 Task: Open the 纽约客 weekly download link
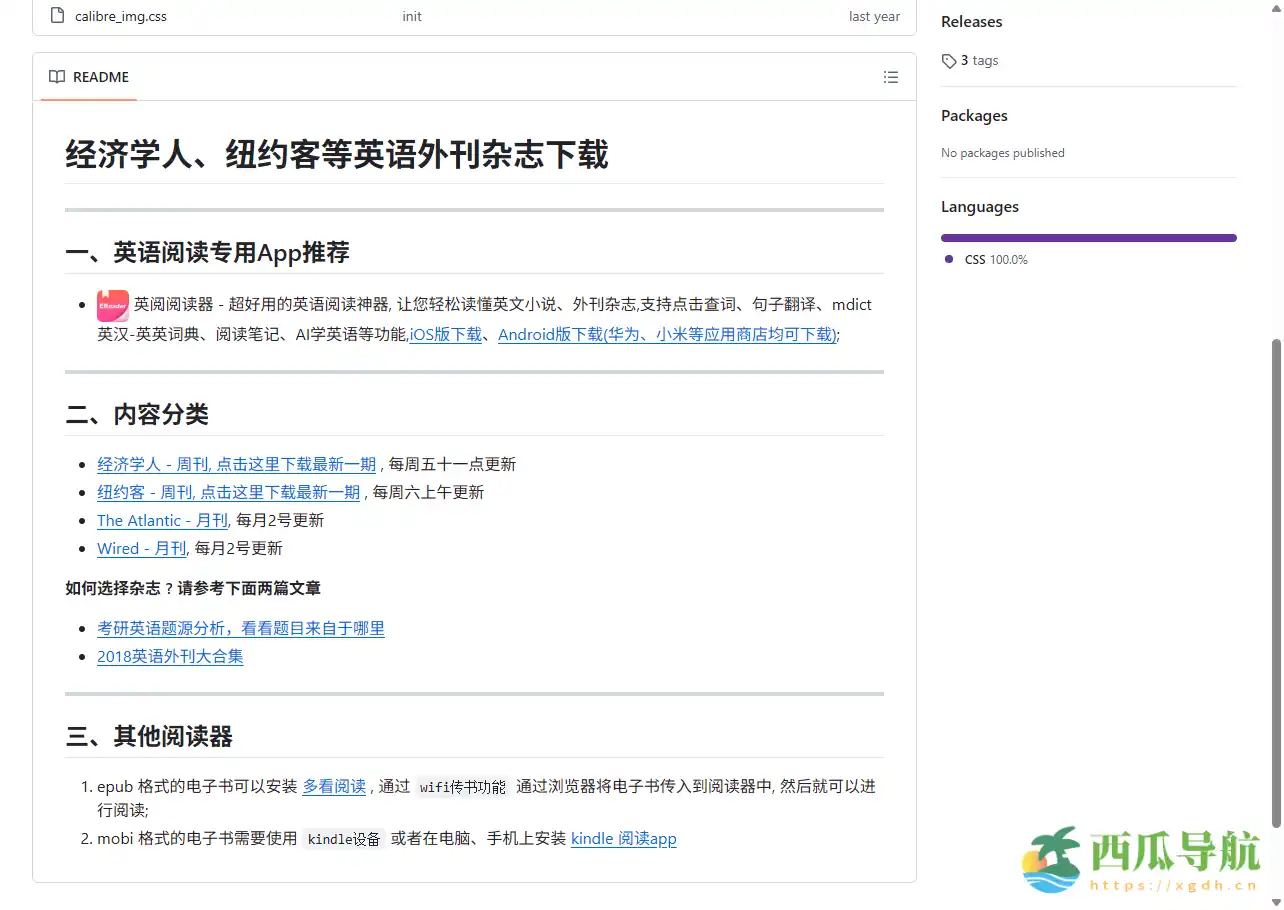[229, 492]
